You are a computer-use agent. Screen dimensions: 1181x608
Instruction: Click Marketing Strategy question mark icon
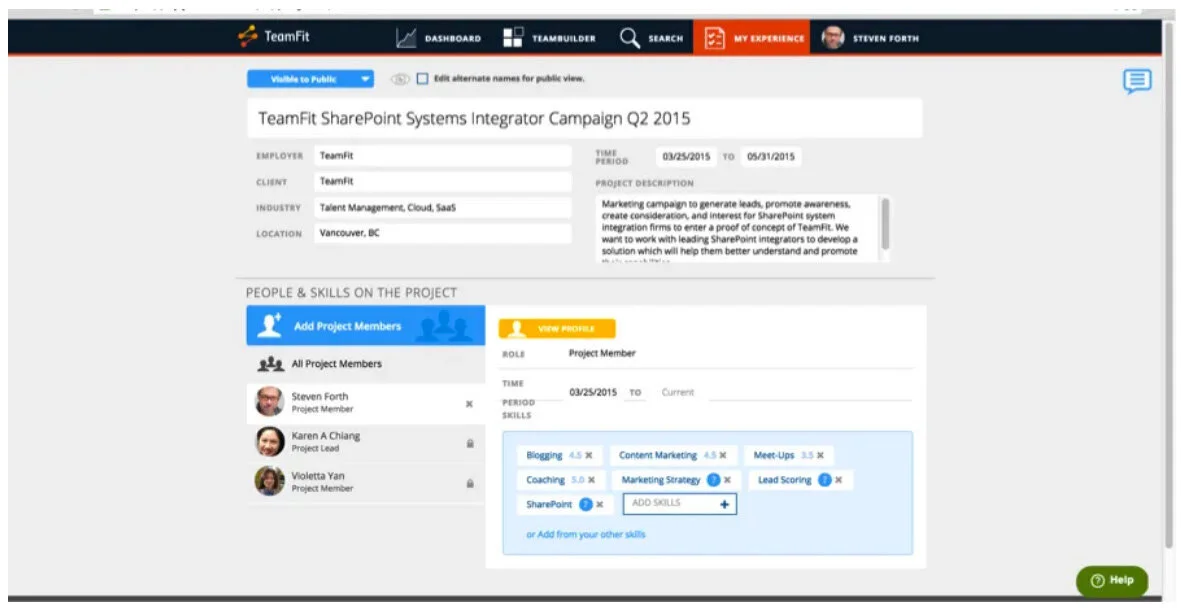tap(713, 480)
